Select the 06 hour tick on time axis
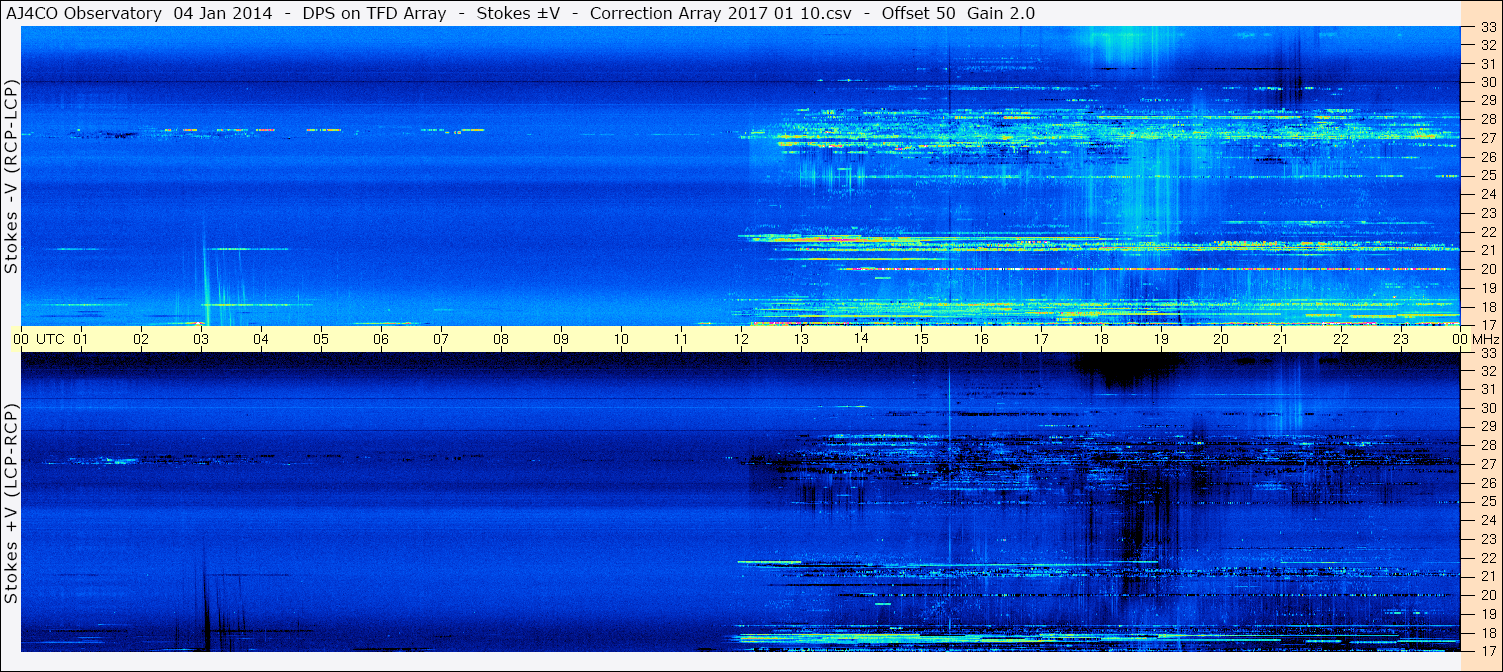The height and width of the screenshot is (672, 1503). pos(381,339)
